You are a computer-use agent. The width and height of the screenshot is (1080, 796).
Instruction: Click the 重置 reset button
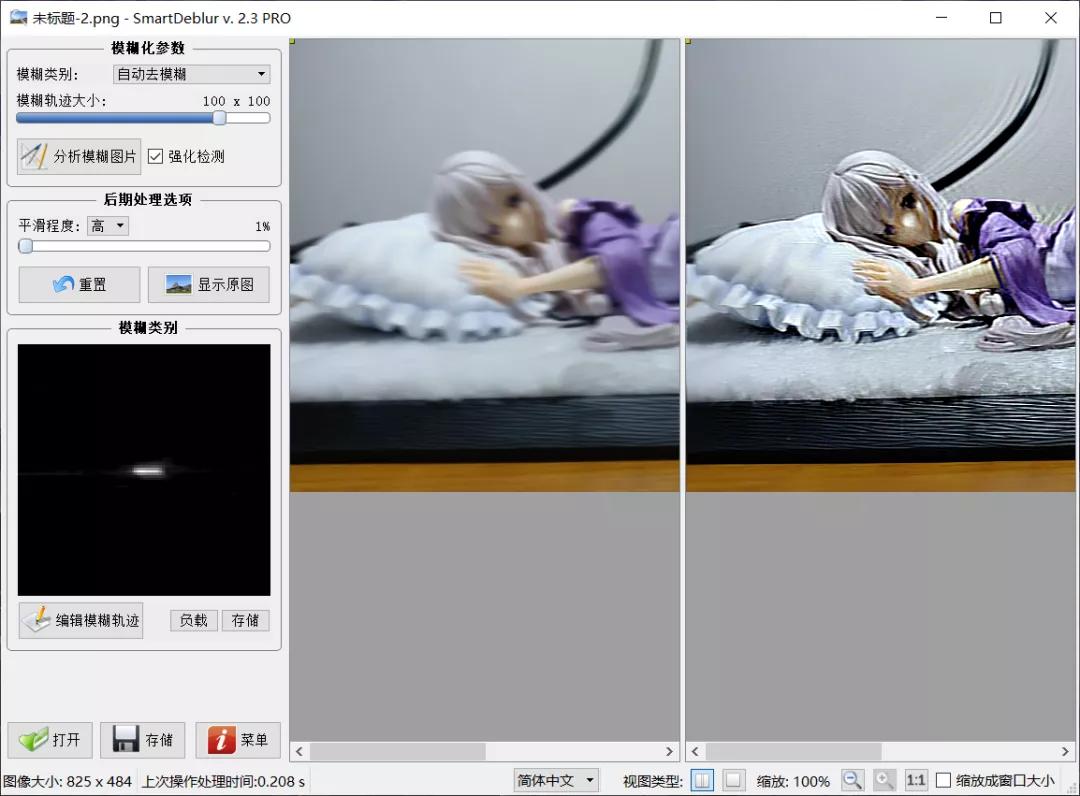pos(79,284)
